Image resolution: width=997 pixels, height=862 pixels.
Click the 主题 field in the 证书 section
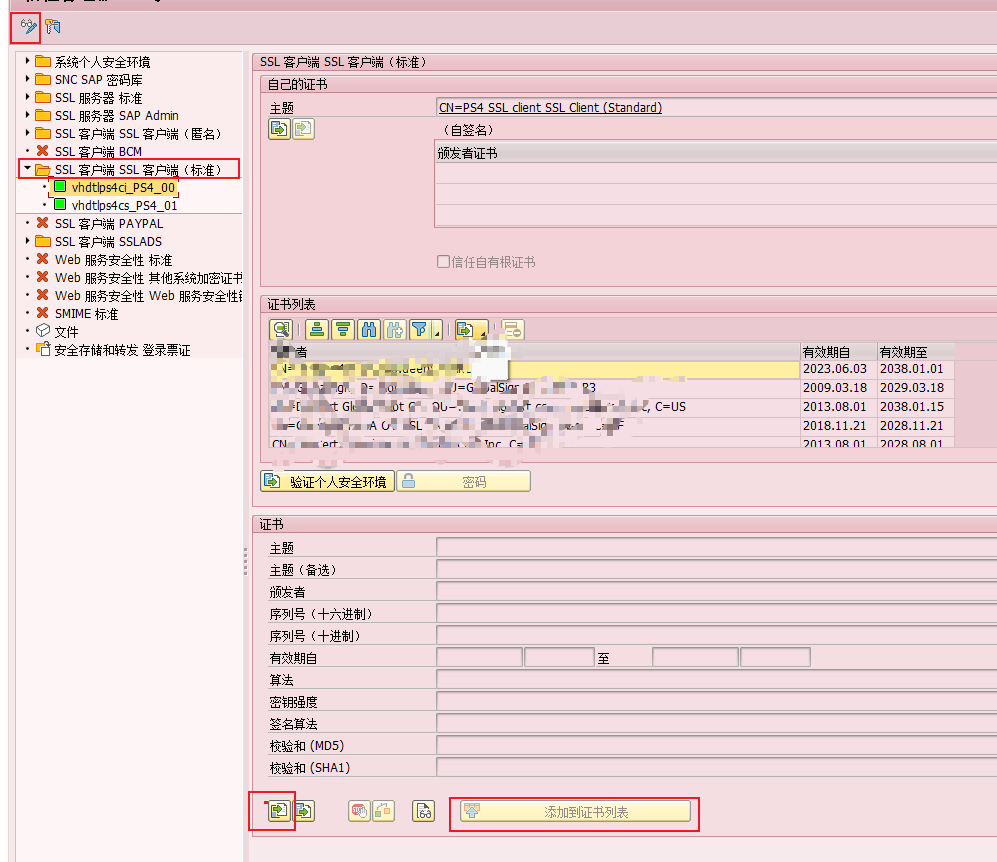click(717, 547)
